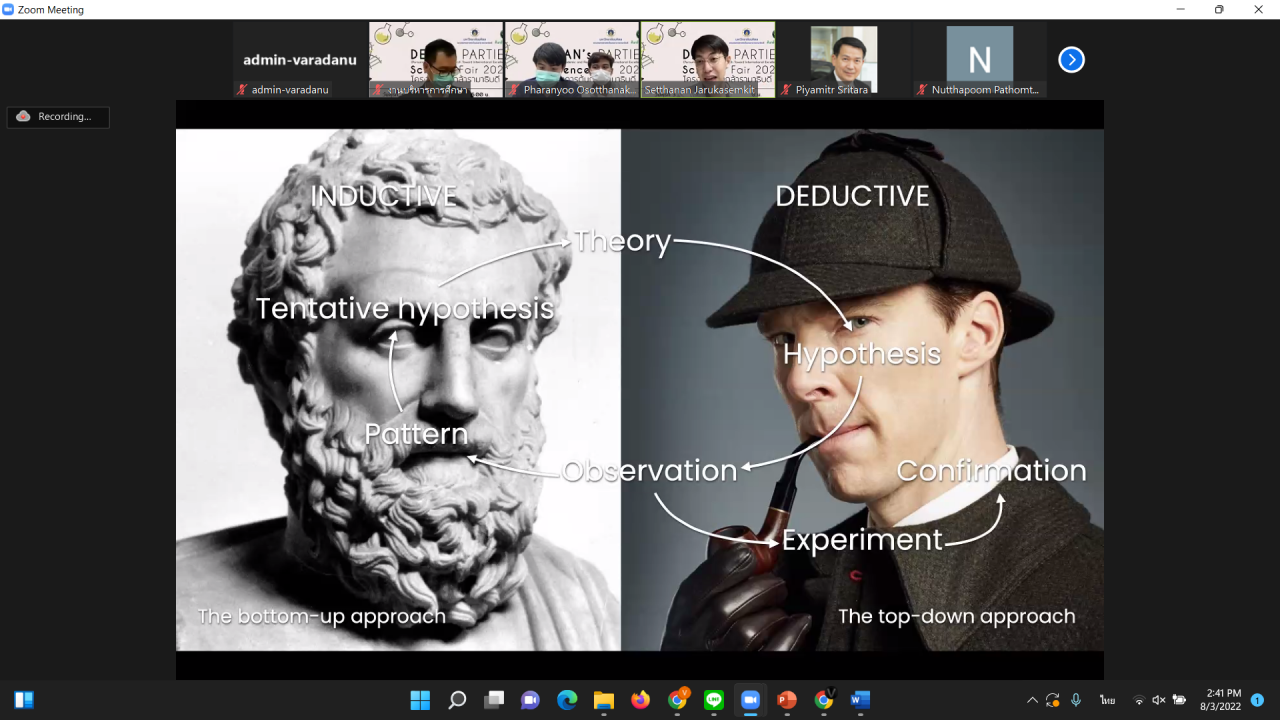Screen dimensions: 1280x720
Task: Click the microphone tray icon
Action: tap(1076, 700)
